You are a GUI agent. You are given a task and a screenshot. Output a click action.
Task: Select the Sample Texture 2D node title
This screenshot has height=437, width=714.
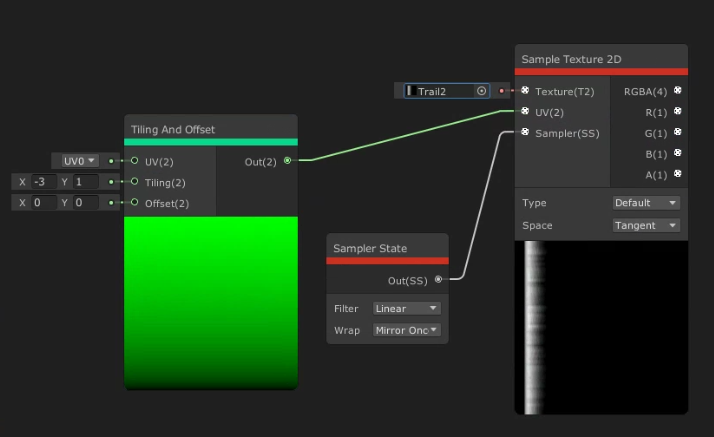click(571, 59)
